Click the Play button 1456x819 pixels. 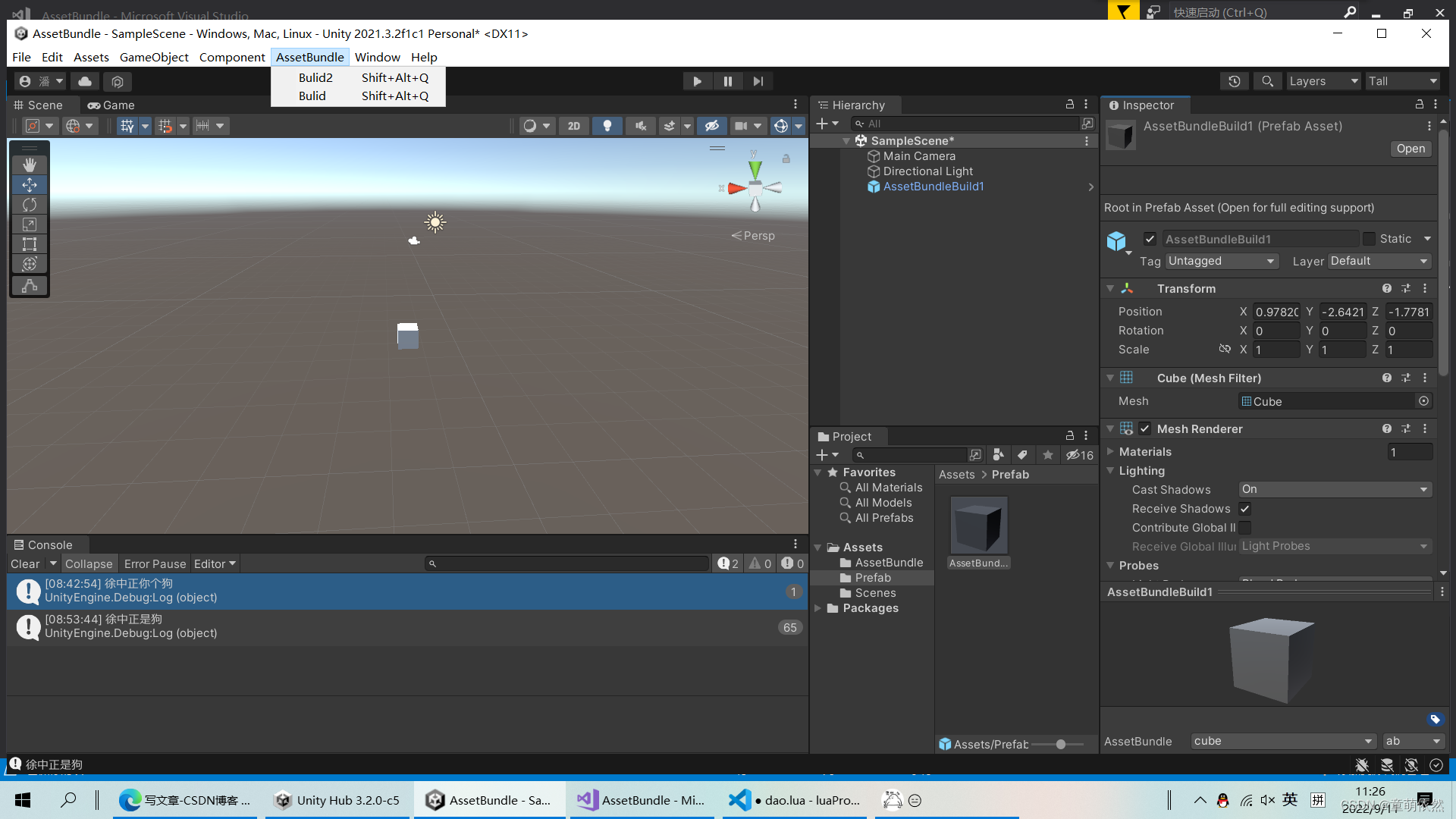coord(697,81)
